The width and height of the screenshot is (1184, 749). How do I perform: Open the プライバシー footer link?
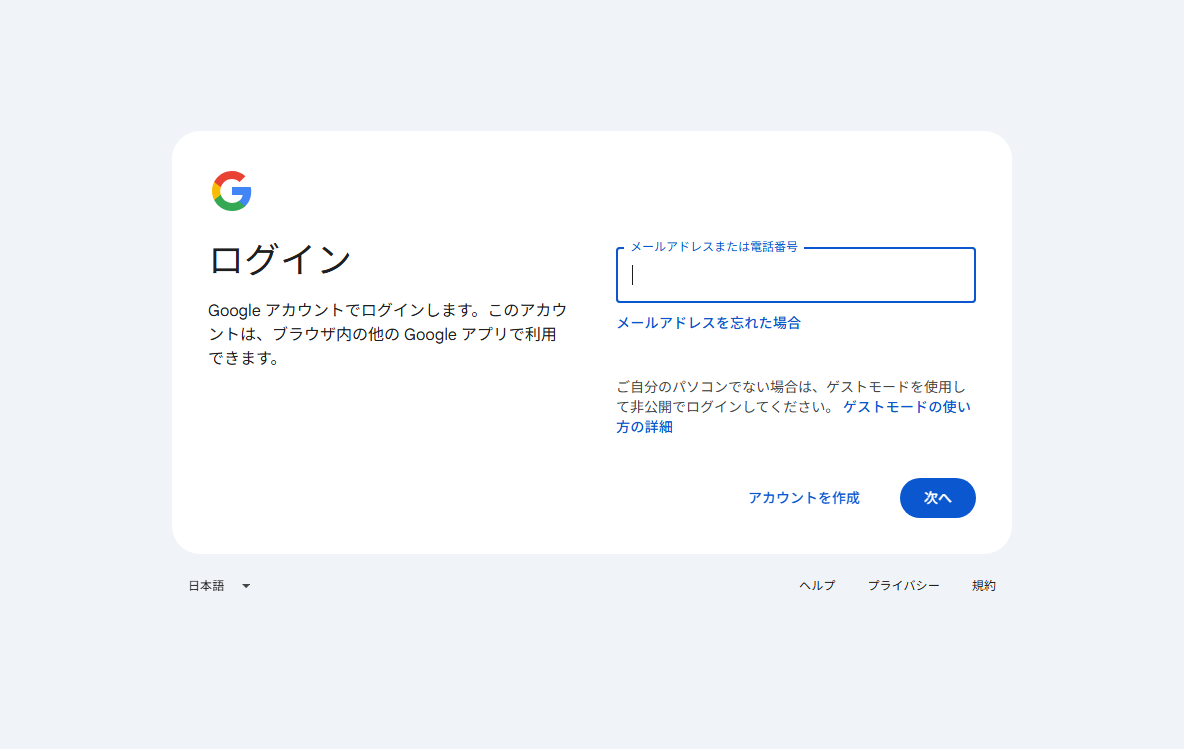pyautogui.click(x=903, y=586)
